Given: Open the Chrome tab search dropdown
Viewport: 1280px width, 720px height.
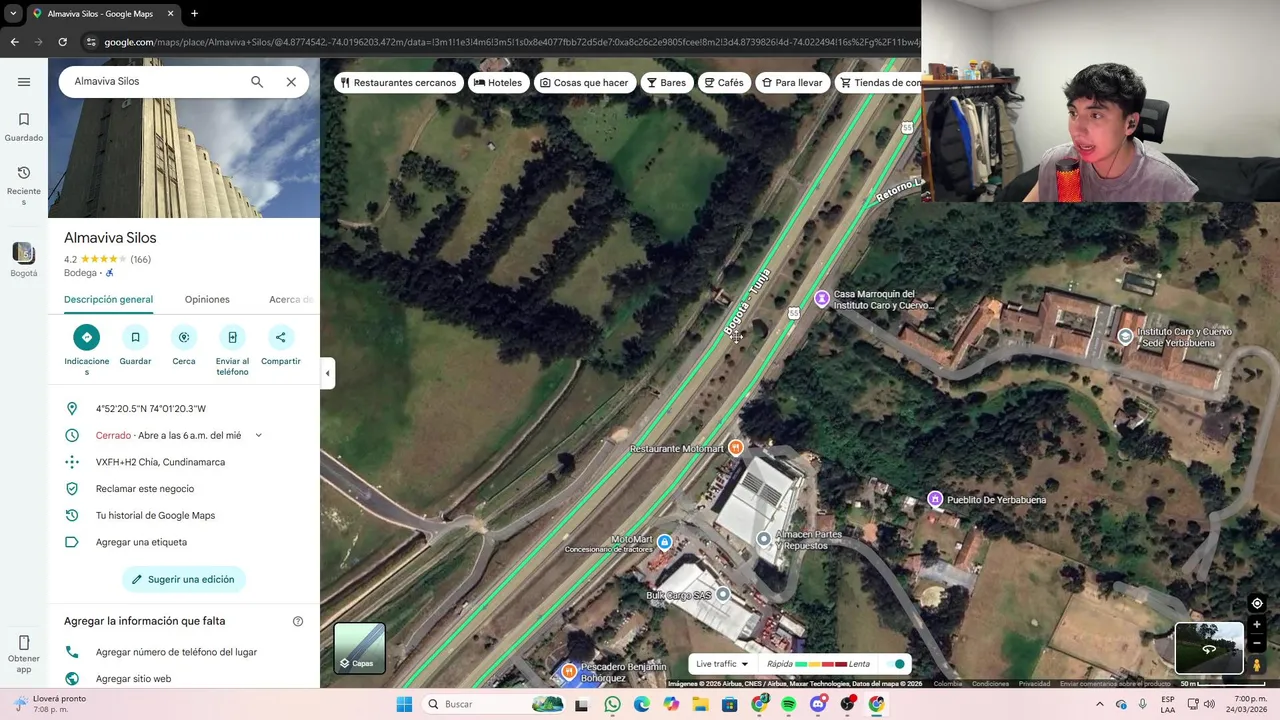Looking at the screenshot, I should pos(13,13).
